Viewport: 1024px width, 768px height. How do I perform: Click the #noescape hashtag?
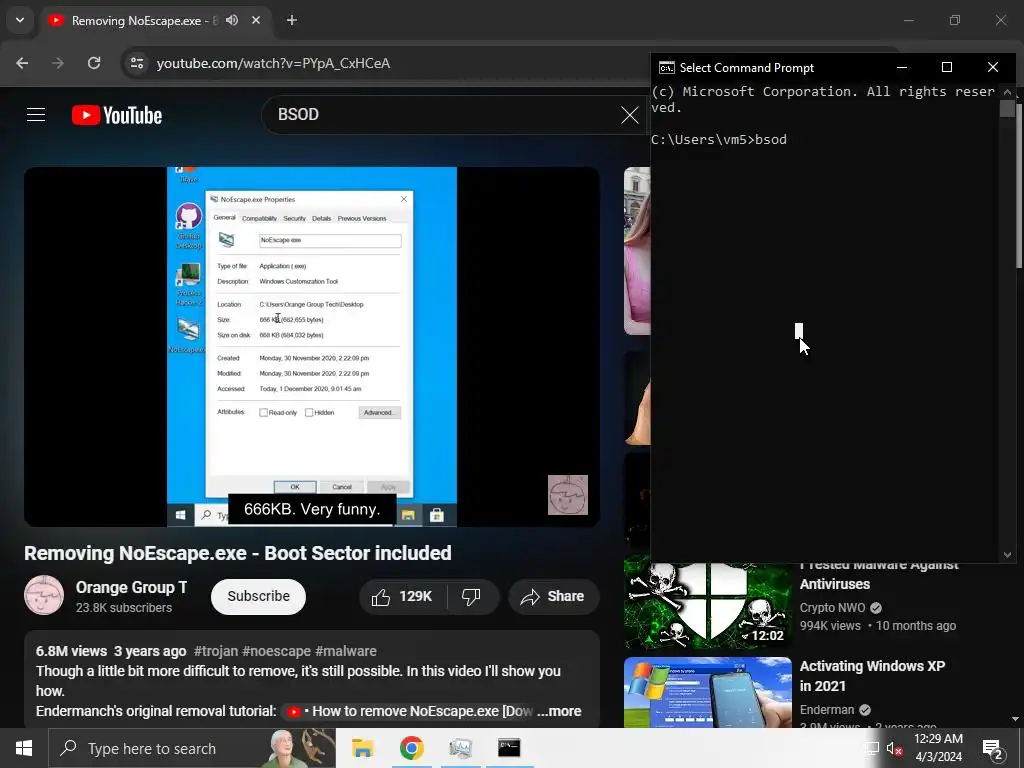coord(276,651)
